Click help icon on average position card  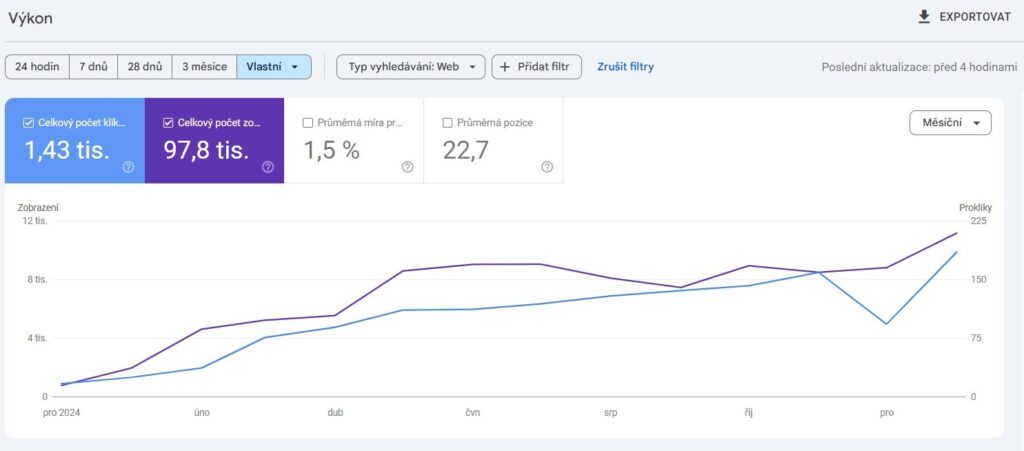[x=547, y=167]
